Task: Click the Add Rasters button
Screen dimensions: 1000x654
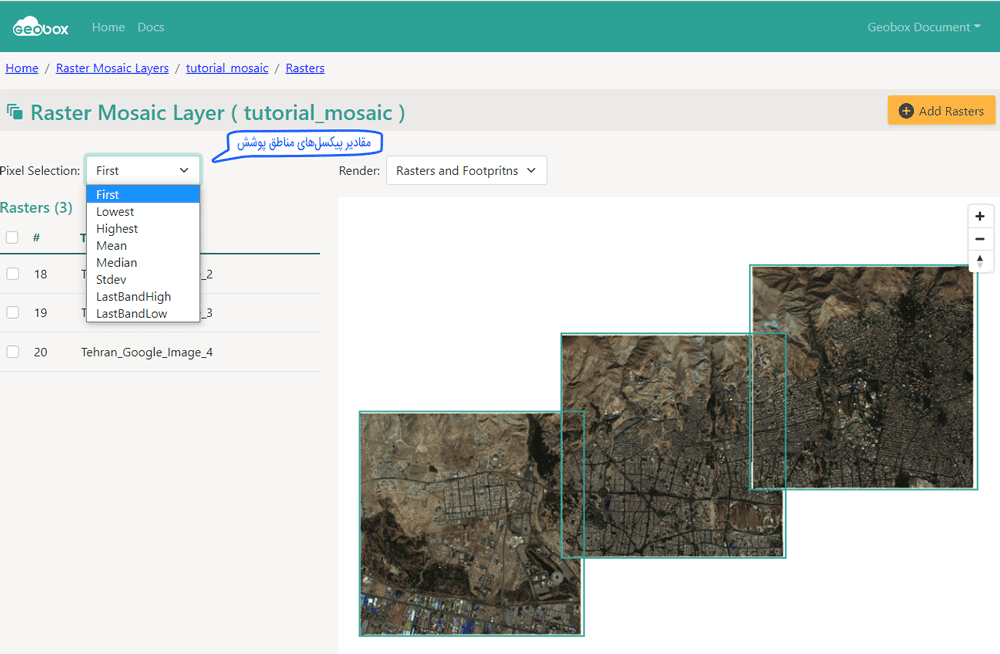Action: [x=941, y=111]
